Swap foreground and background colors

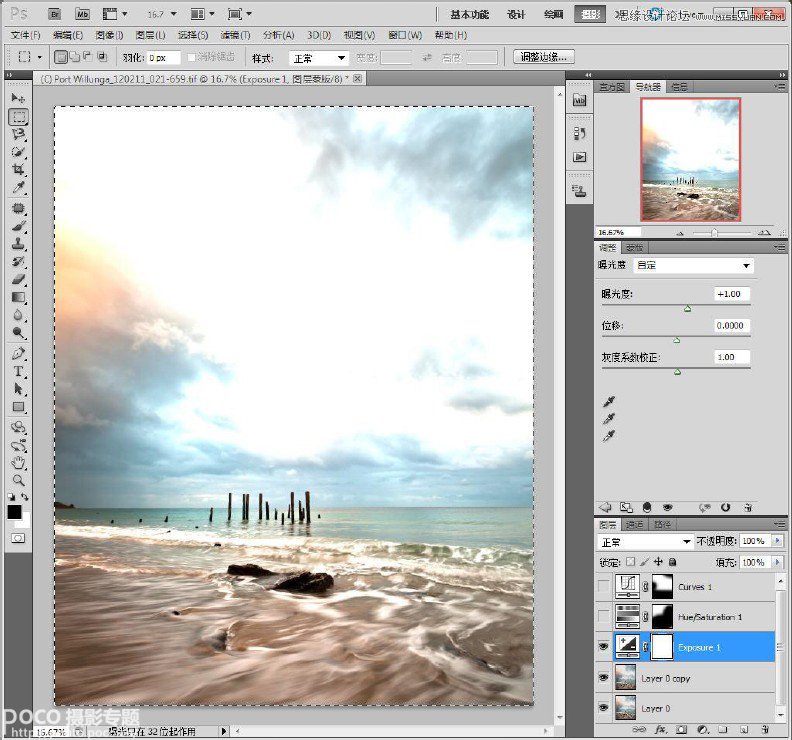point(24,497)
